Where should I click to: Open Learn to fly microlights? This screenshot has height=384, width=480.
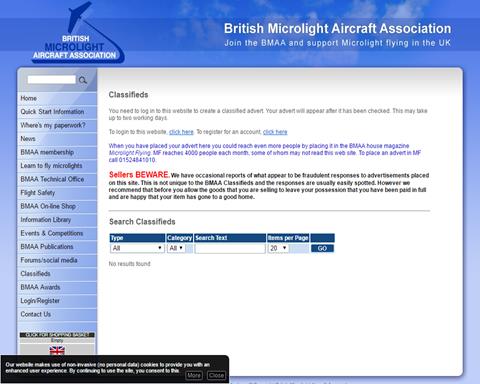click(57, 166)
